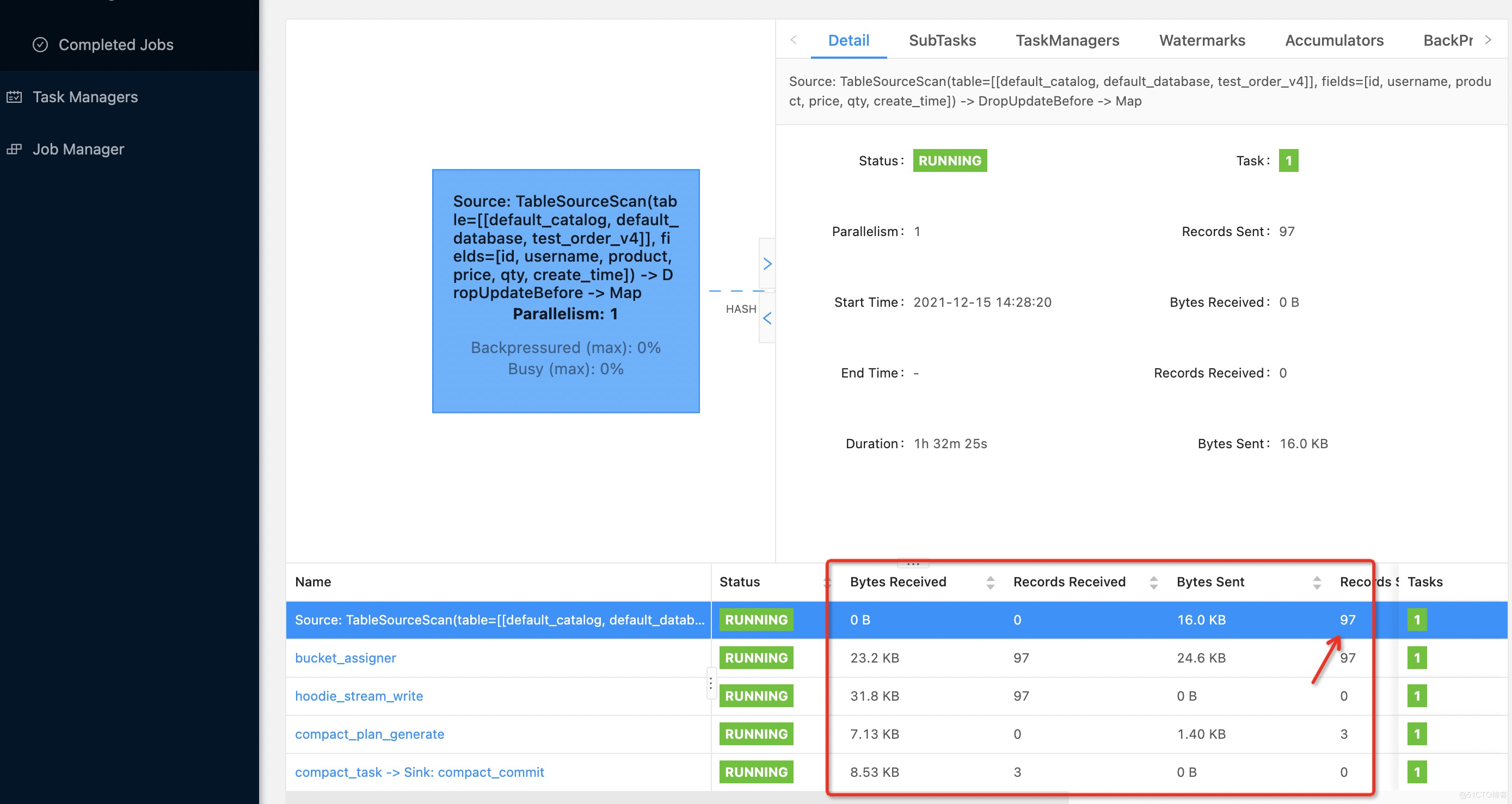Viewport: 1512px width, 804px height.
Task: Click the Completed Jobs checkmark icon
Action: 40,45
